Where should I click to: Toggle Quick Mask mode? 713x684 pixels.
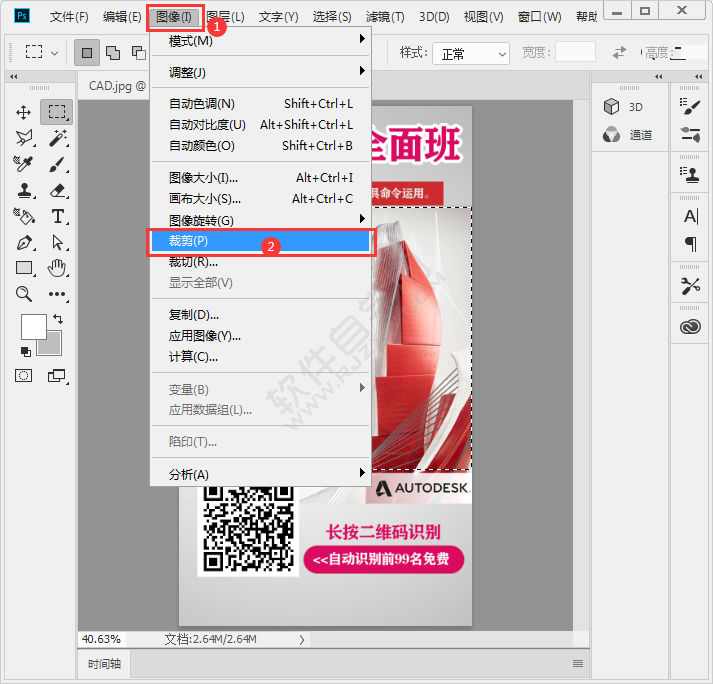click(x=23, y=376)
